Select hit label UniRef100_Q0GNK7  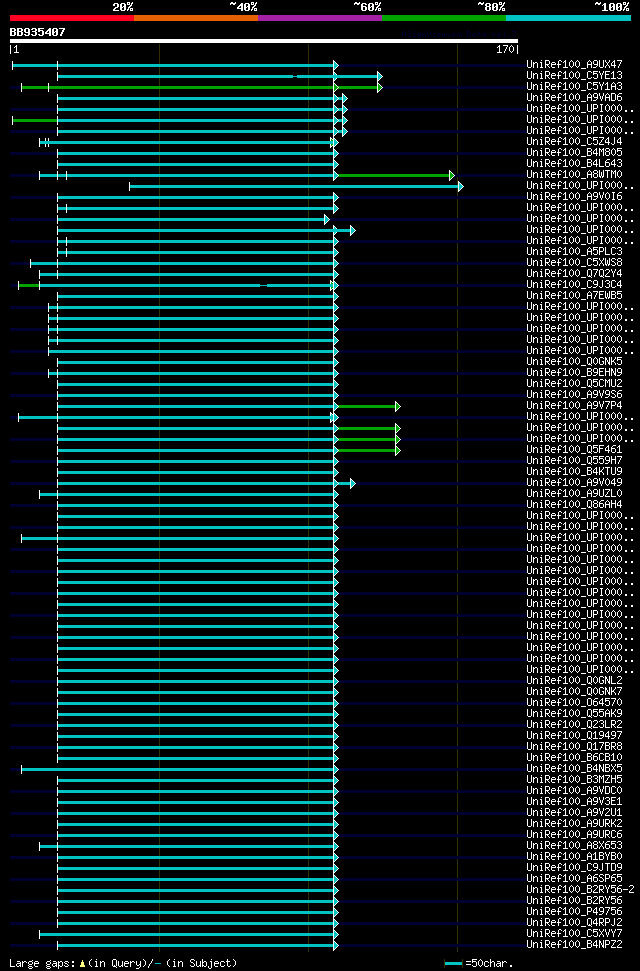(x=574, y=691)
